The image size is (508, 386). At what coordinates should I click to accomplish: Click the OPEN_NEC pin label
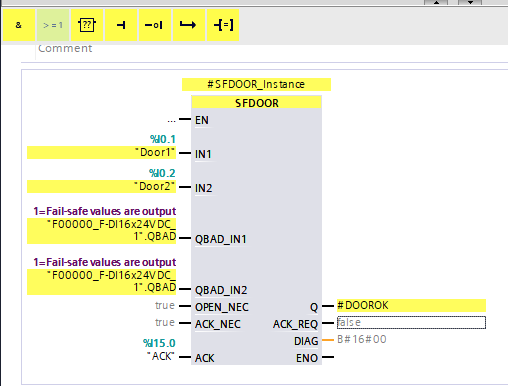[x=222, y=307]
